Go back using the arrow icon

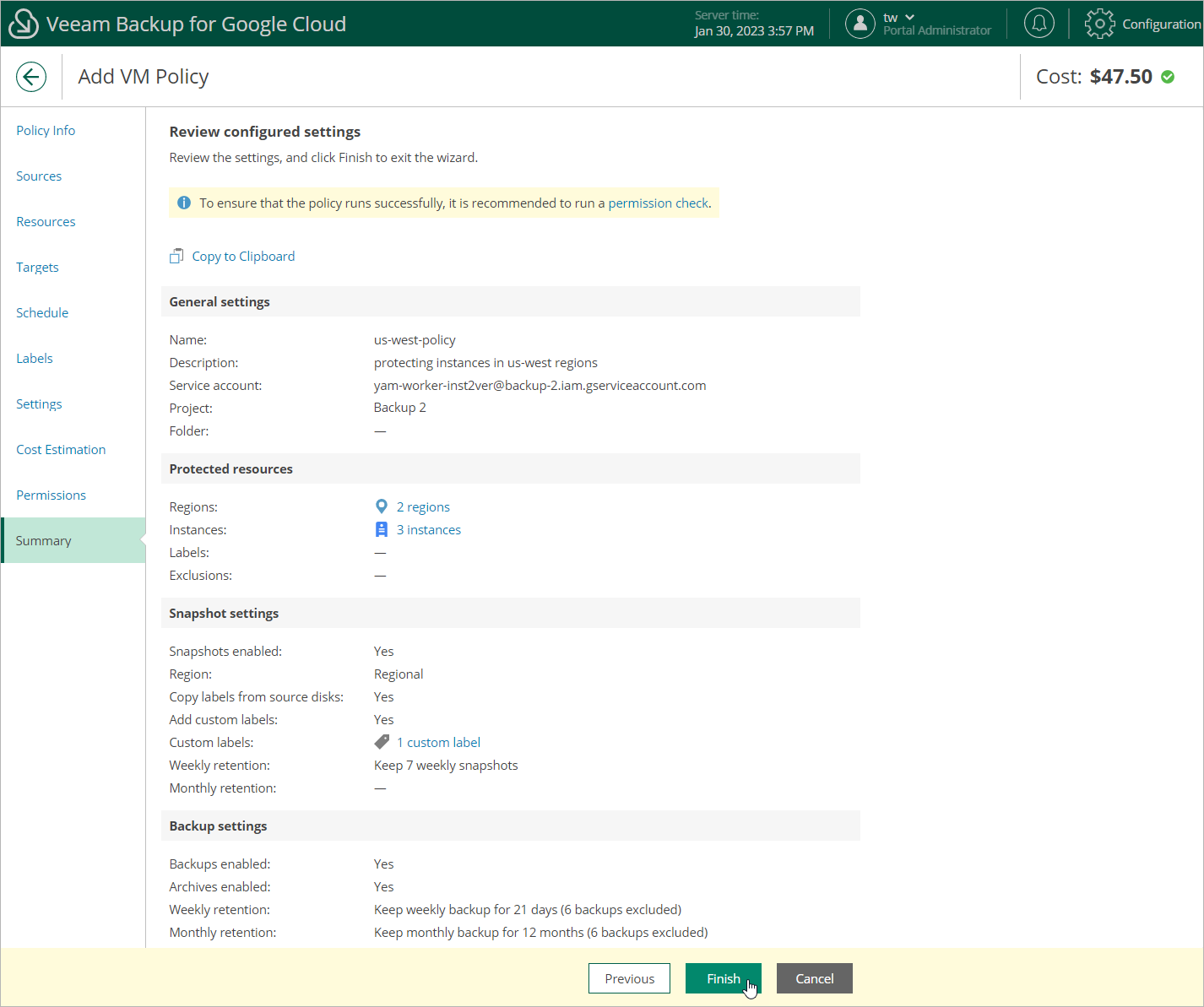(x=31, y=77)
